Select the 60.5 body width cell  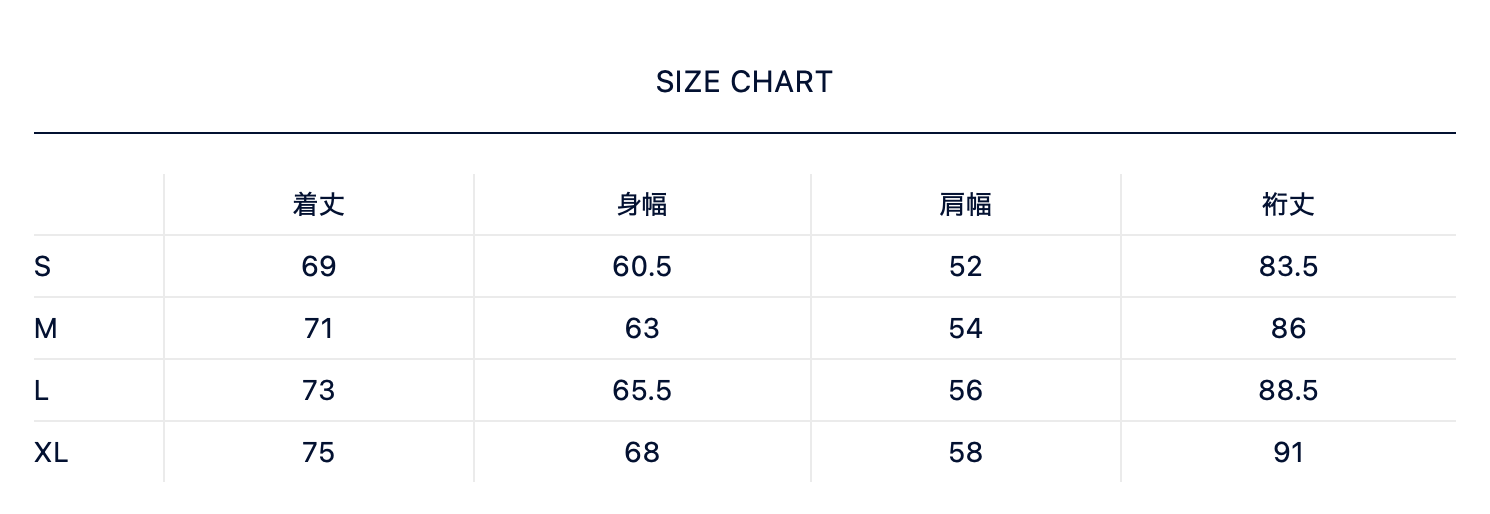coord(641,267)
